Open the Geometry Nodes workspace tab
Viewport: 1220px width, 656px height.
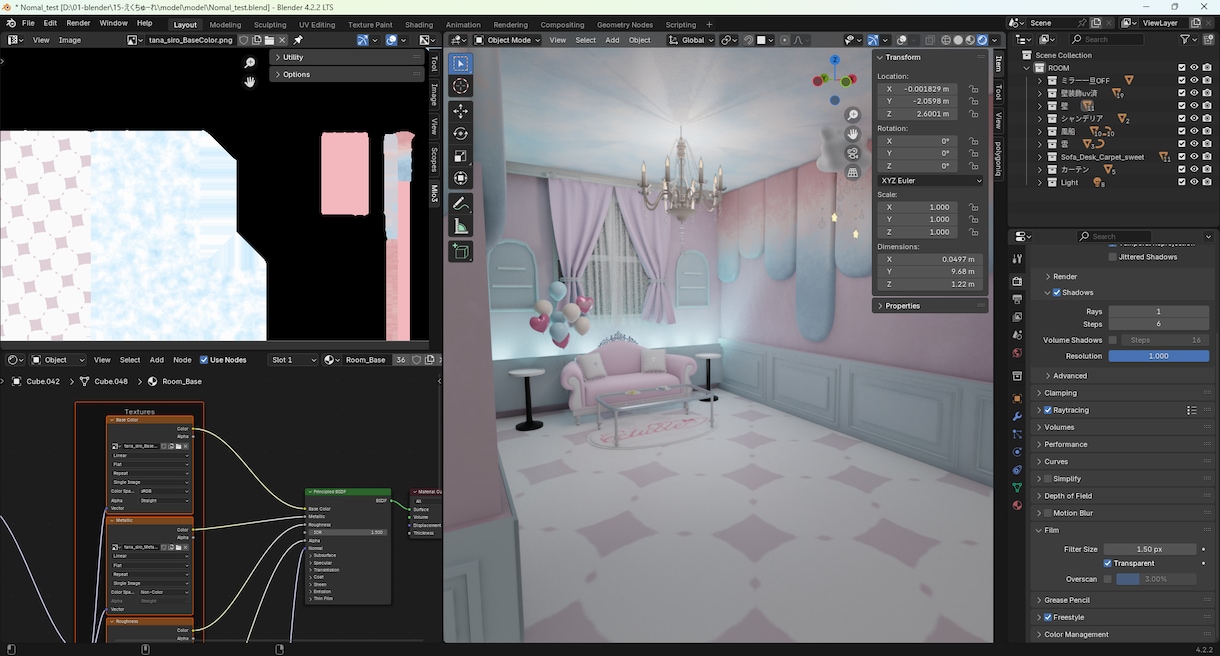coord(625,24)
